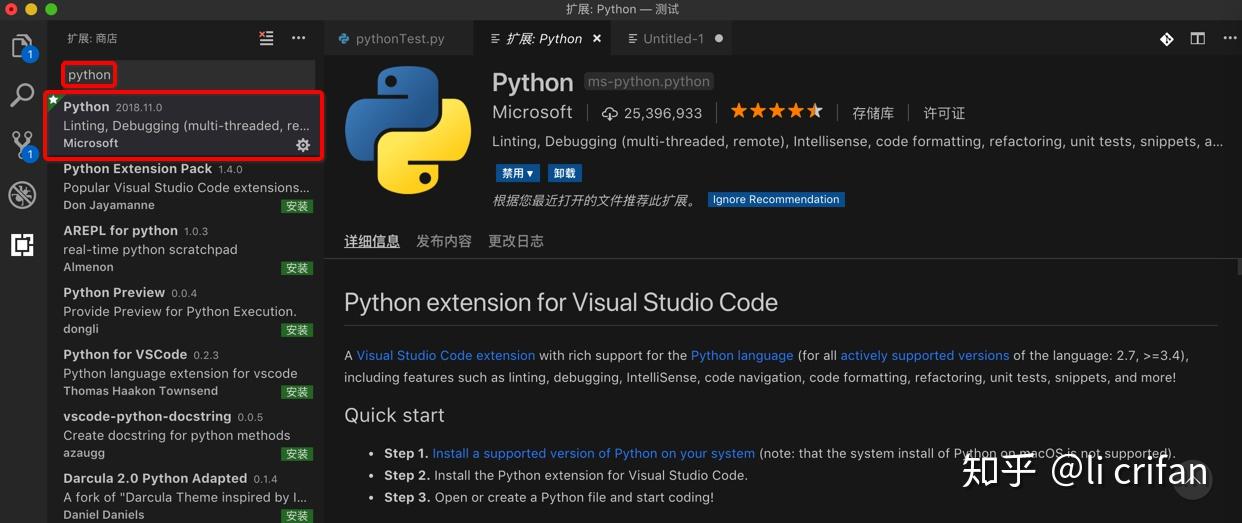The width and height of the screenshot is (1242, 523).
Task: Click the Ignore Recommendation button
Action: 775,199
